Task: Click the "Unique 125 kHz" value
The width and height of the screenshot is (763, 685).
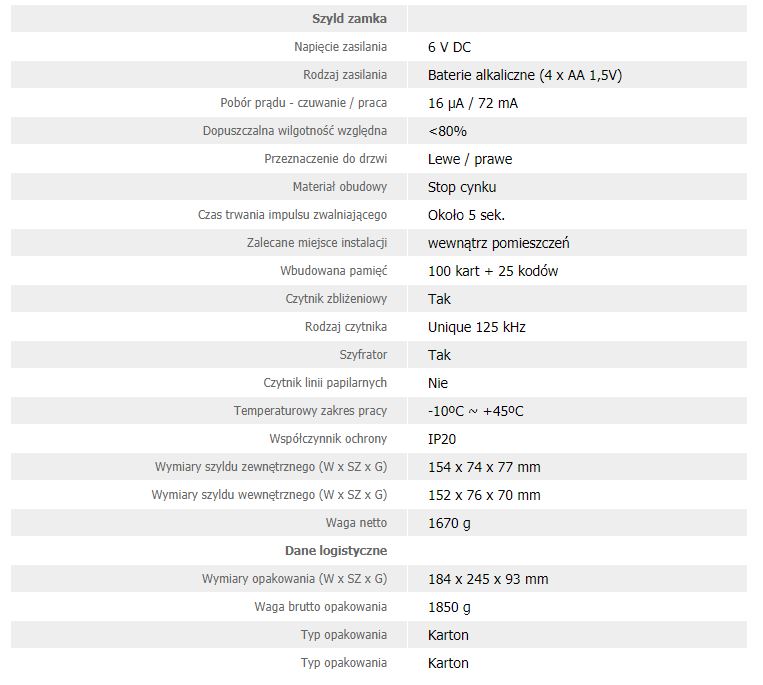Action: click(x=476, y=327)
